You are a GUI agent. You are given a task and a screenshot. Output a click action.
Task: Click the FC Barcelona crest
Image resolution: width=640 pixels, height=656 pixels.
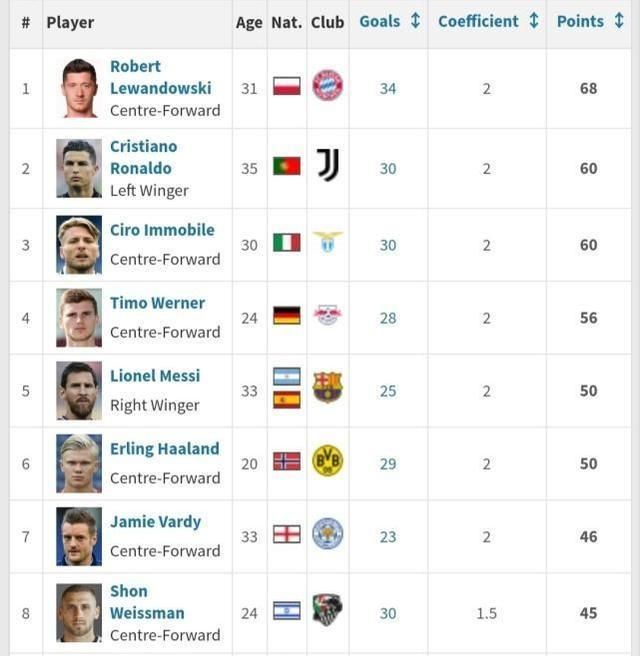click(328, 387)
